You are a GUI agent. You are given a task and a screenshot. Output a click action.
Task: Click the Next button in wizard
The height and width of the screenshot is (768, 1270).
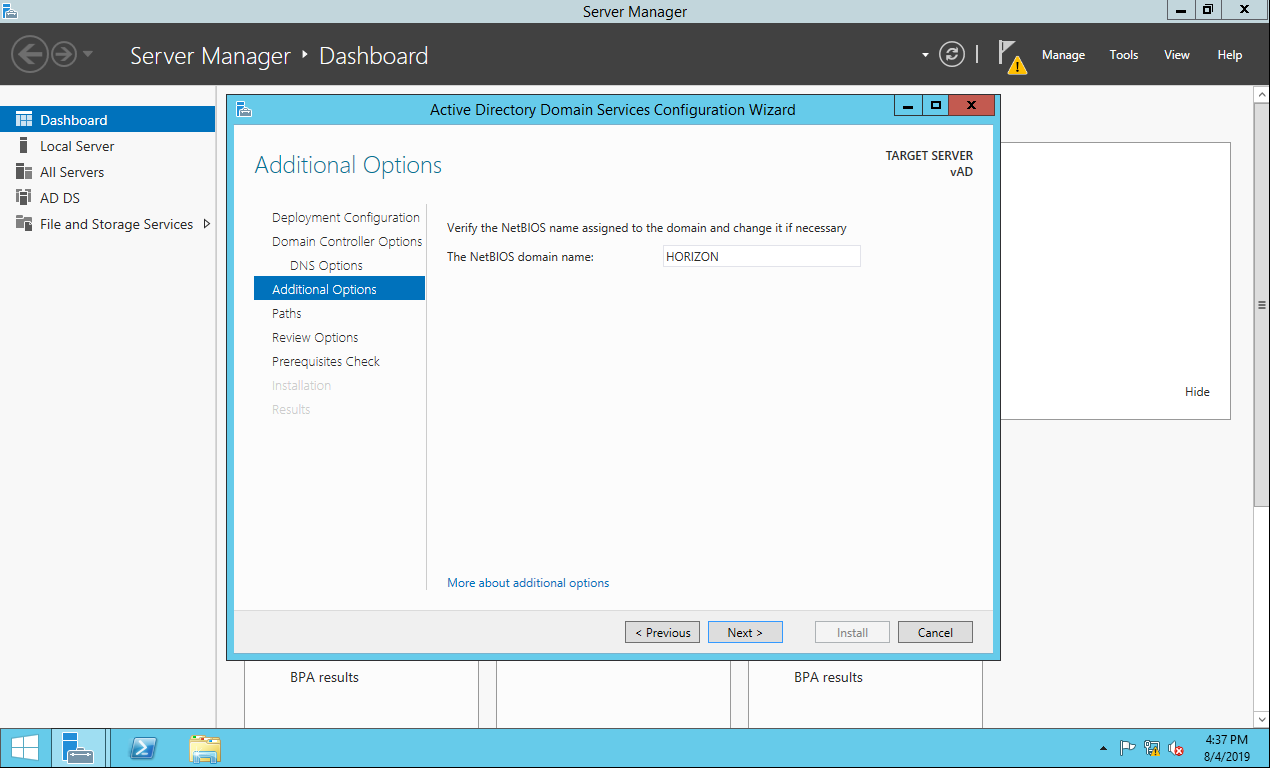click(745, 632)
